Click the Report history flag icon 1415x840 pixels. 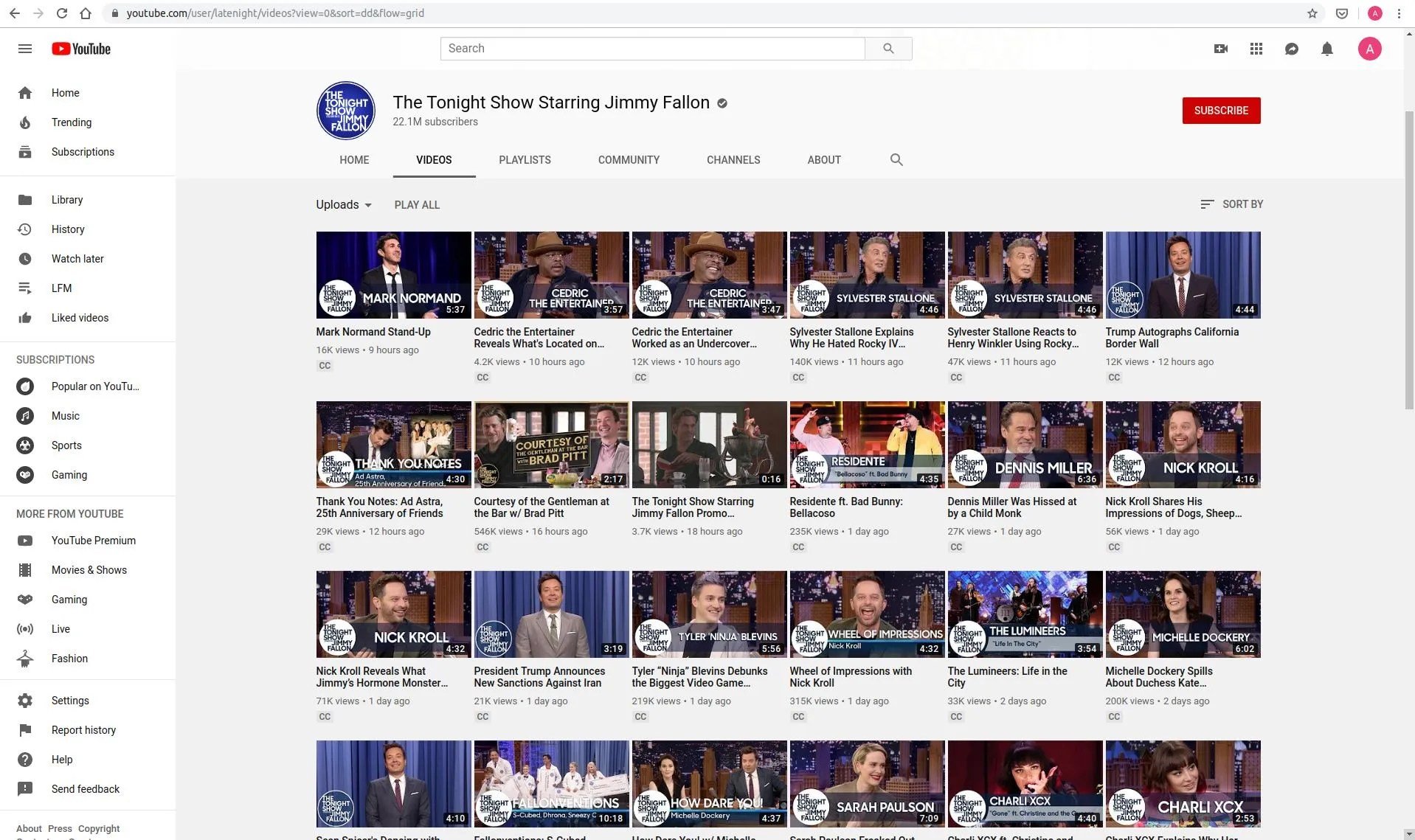[25, 730]
